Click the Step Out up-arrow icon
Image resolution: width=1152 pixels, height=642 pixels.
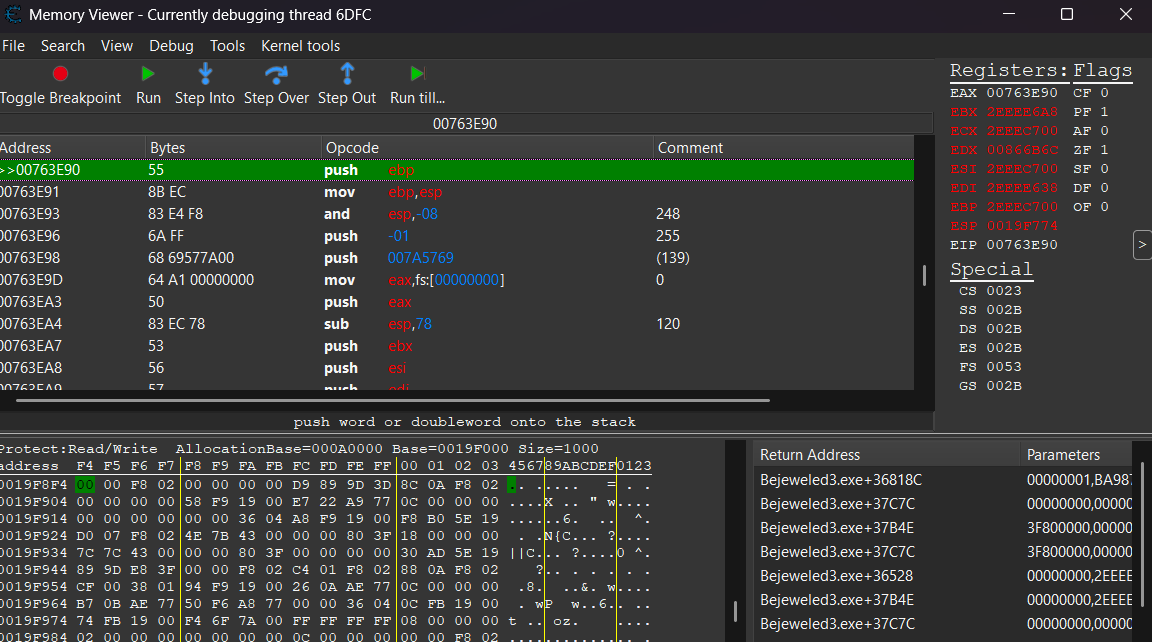click(347, 74)
